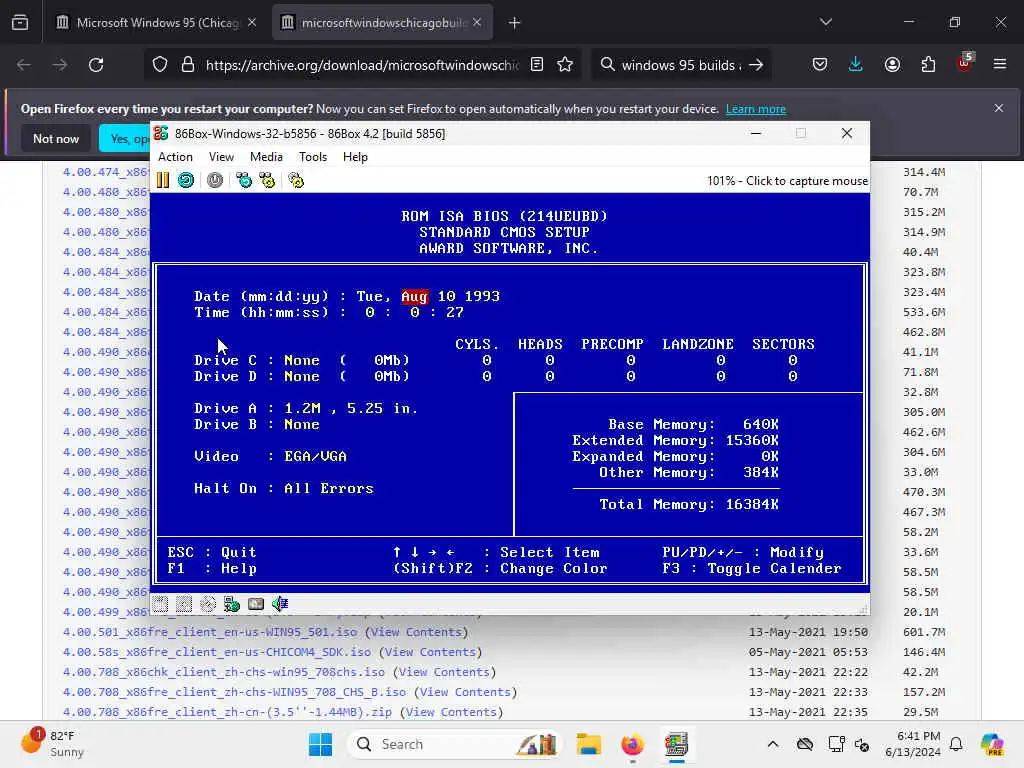The width and height of the screenshot is (1024, 768).
Task: Open the Firefox extensions puzzle icon
Action: (928, 65)
